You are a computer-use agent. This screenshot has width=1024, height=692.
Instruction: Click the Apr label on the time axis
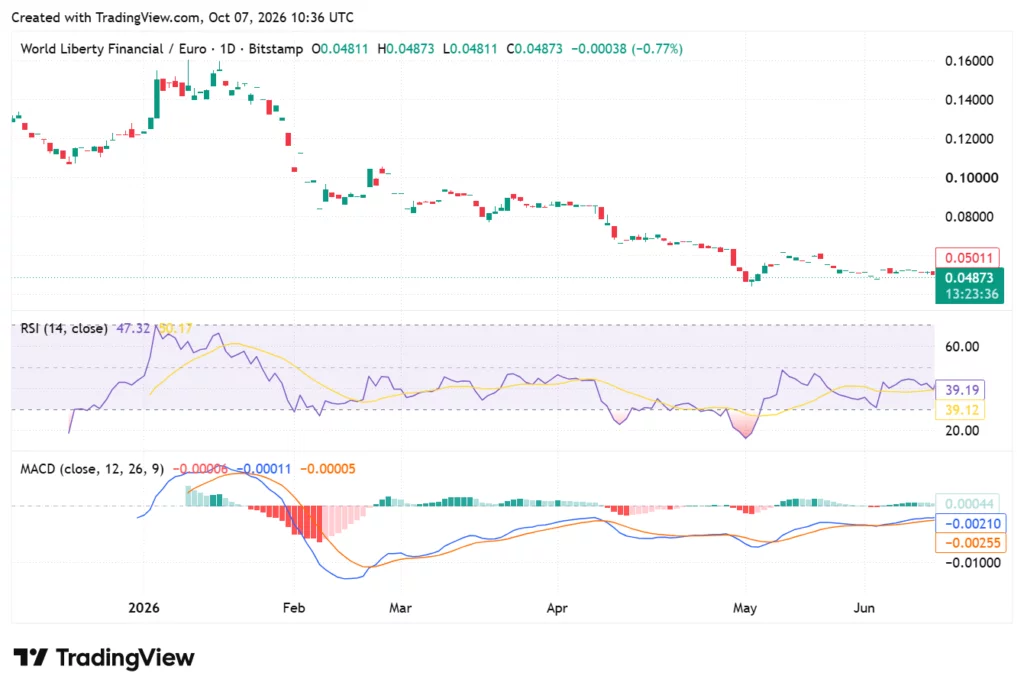click(557, 608)
